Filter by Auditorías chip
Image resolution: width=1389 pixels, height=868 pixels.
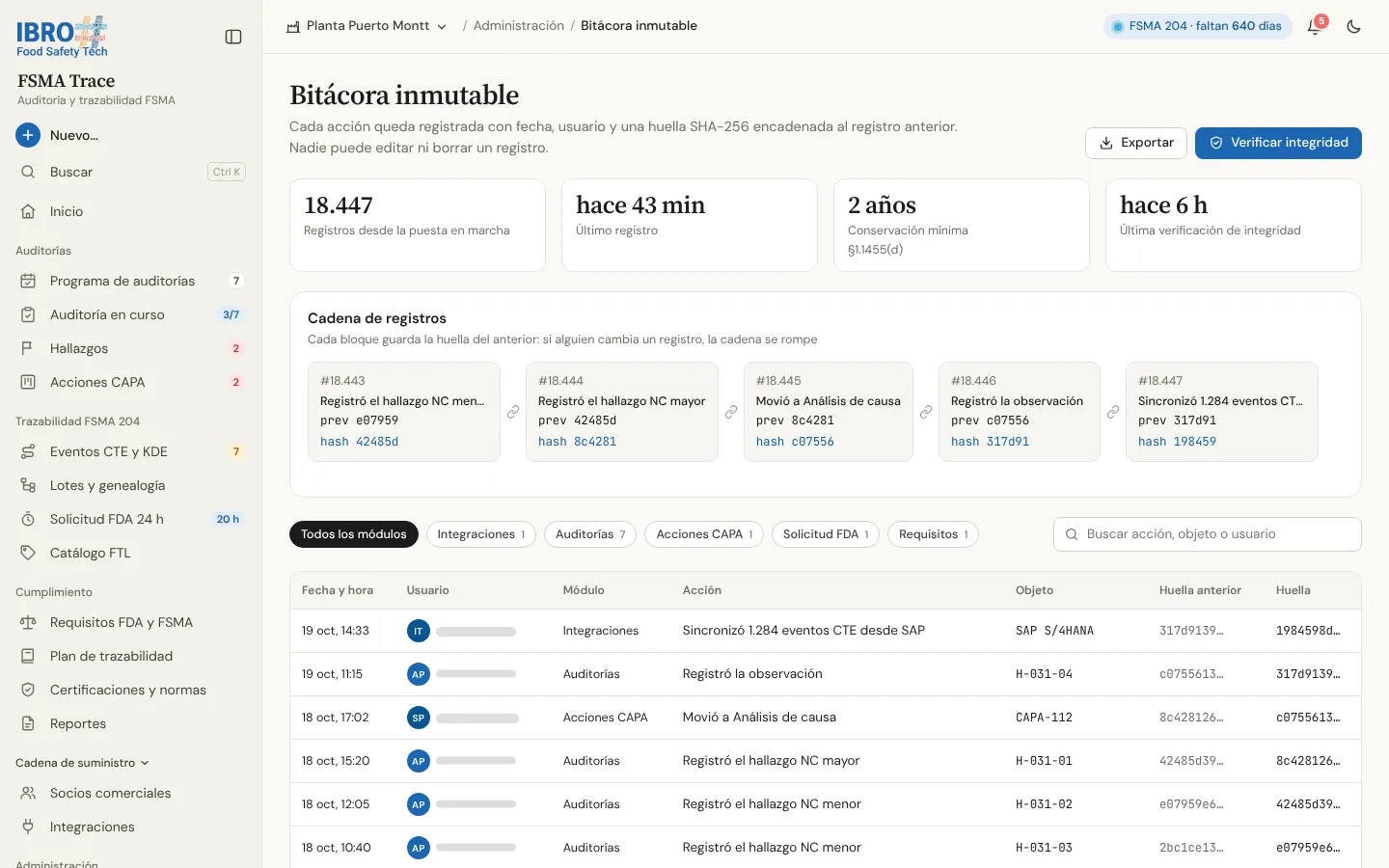click(x=590, y=534)
